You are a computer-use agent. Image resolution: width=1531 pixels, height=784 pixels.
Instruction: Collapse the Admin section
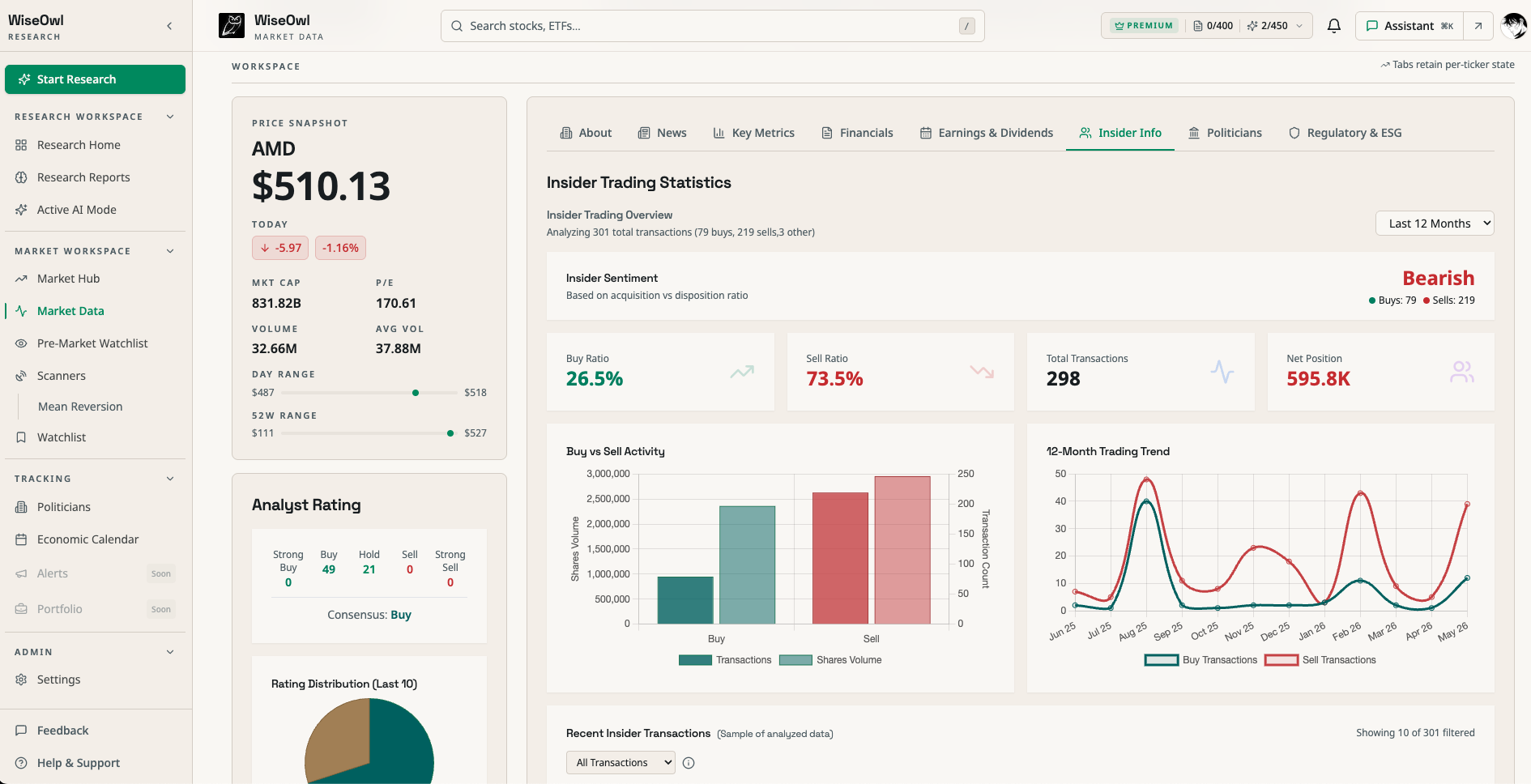click(170, 652)
